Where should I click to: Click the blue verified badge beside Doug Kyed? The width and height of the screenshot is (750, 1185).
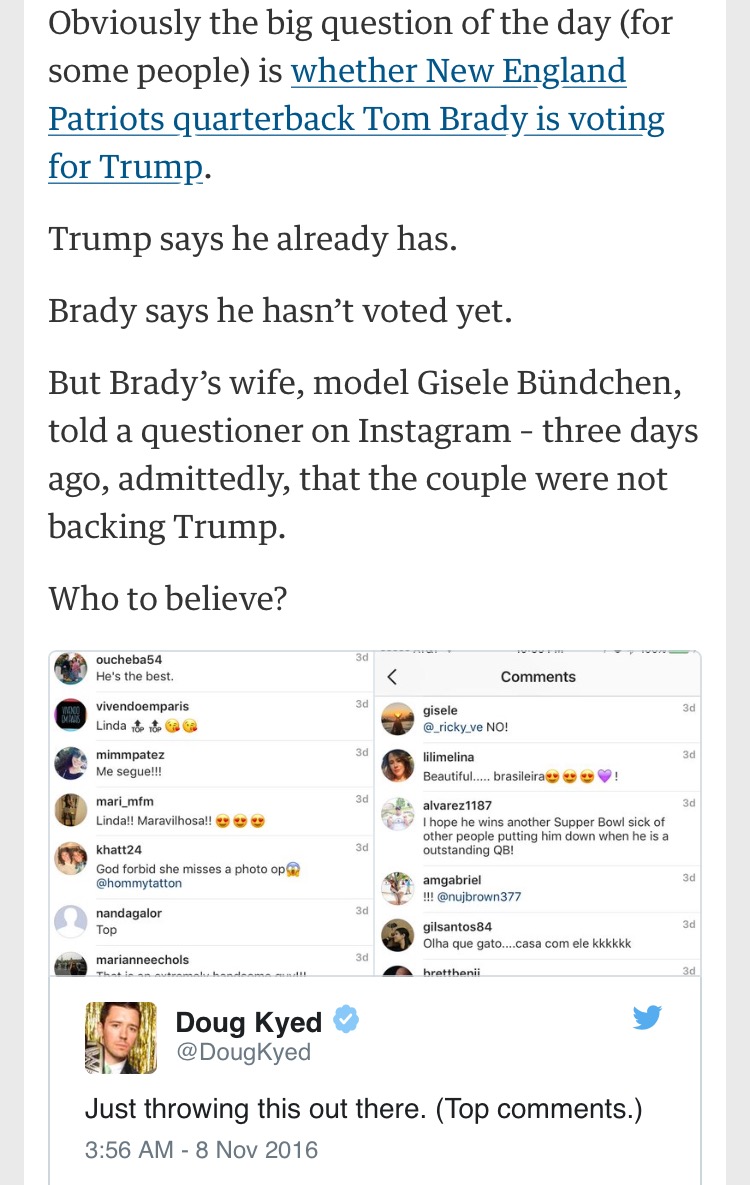click(x=346, y=1020)
